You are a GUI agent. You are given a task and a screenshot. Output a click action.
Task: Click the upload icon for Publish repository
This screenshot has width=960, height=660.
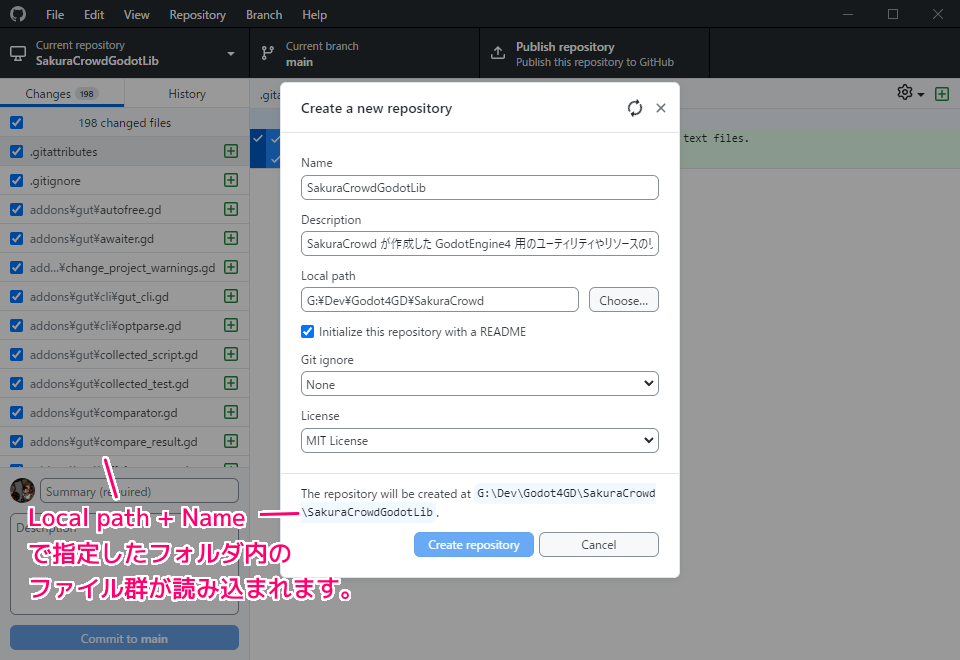pyautogui.click(x=498, y=53)
